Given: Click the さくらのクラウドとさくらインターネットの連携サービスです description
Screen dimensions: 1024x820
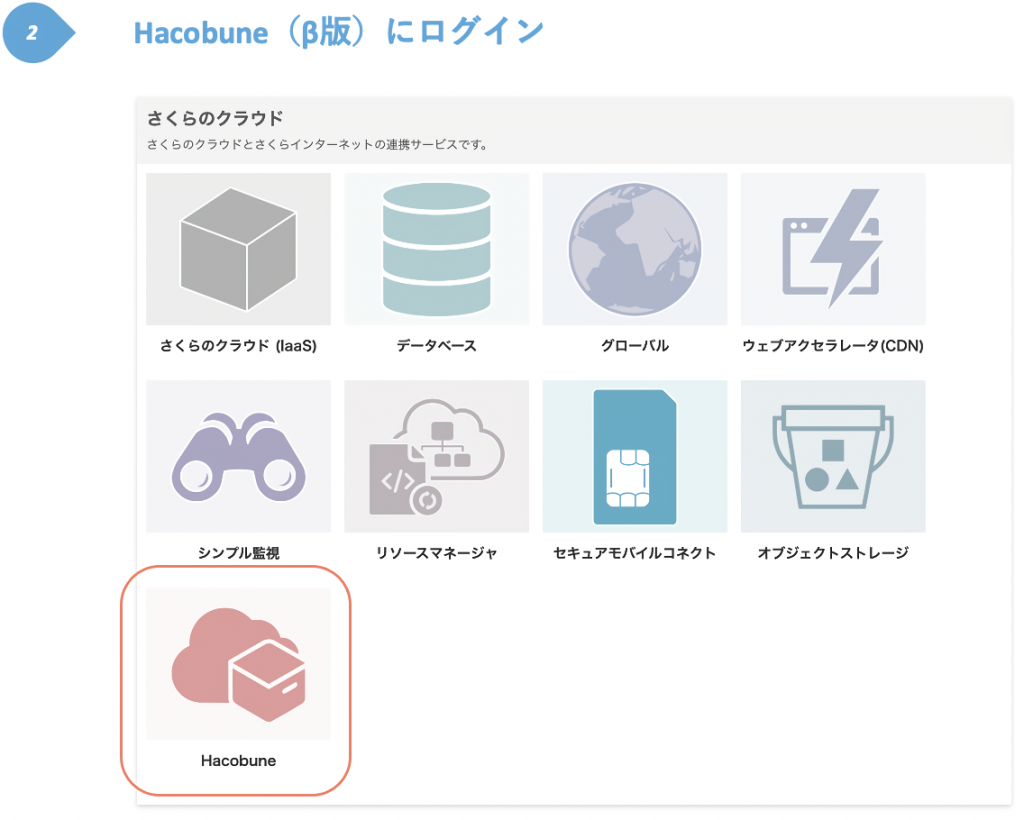Looking at the screenshot, I should pyautogui.click(x=317, y=145).
